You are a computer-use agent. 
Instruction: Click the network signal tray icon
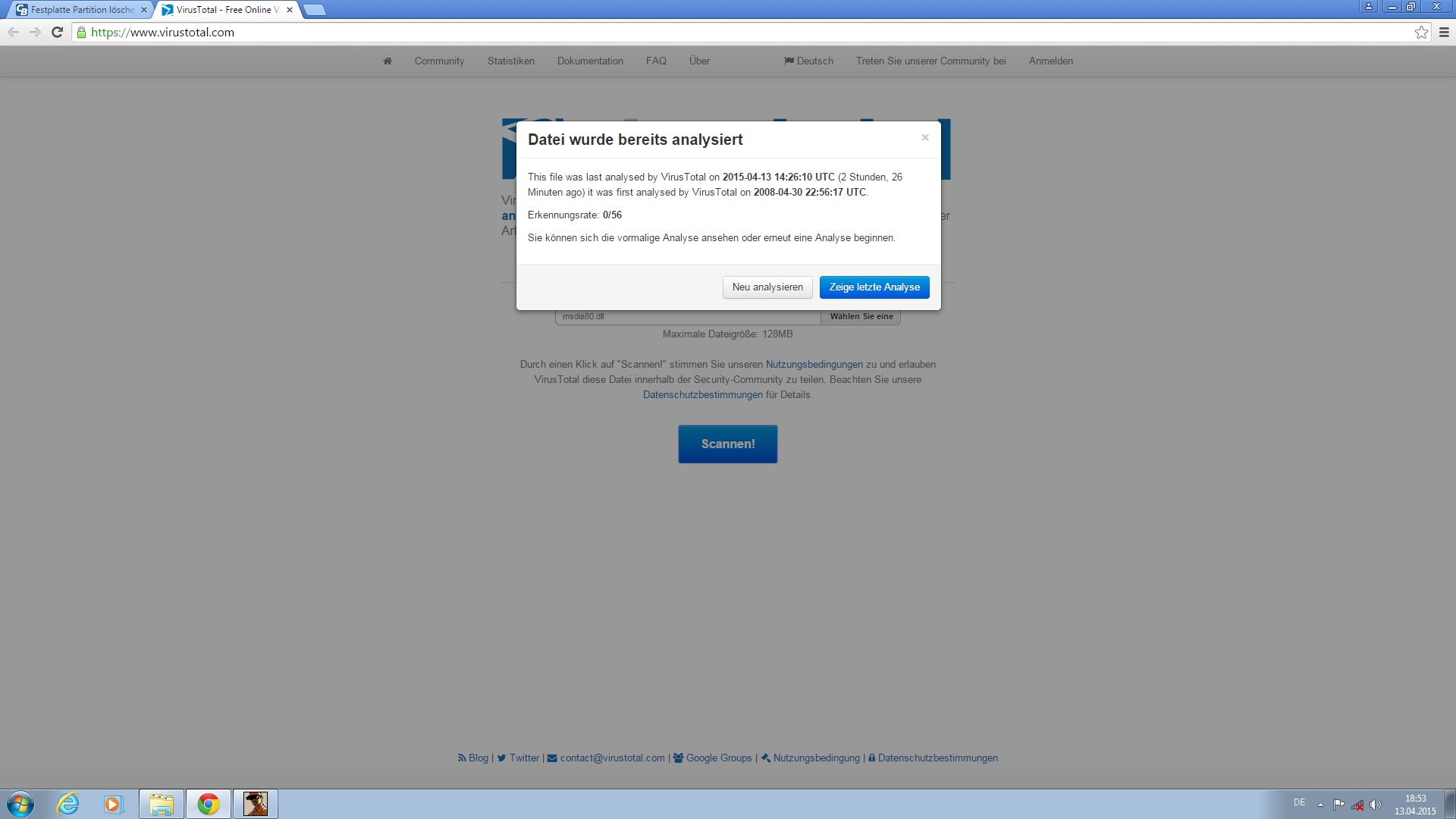click(x=1357, y=805)
